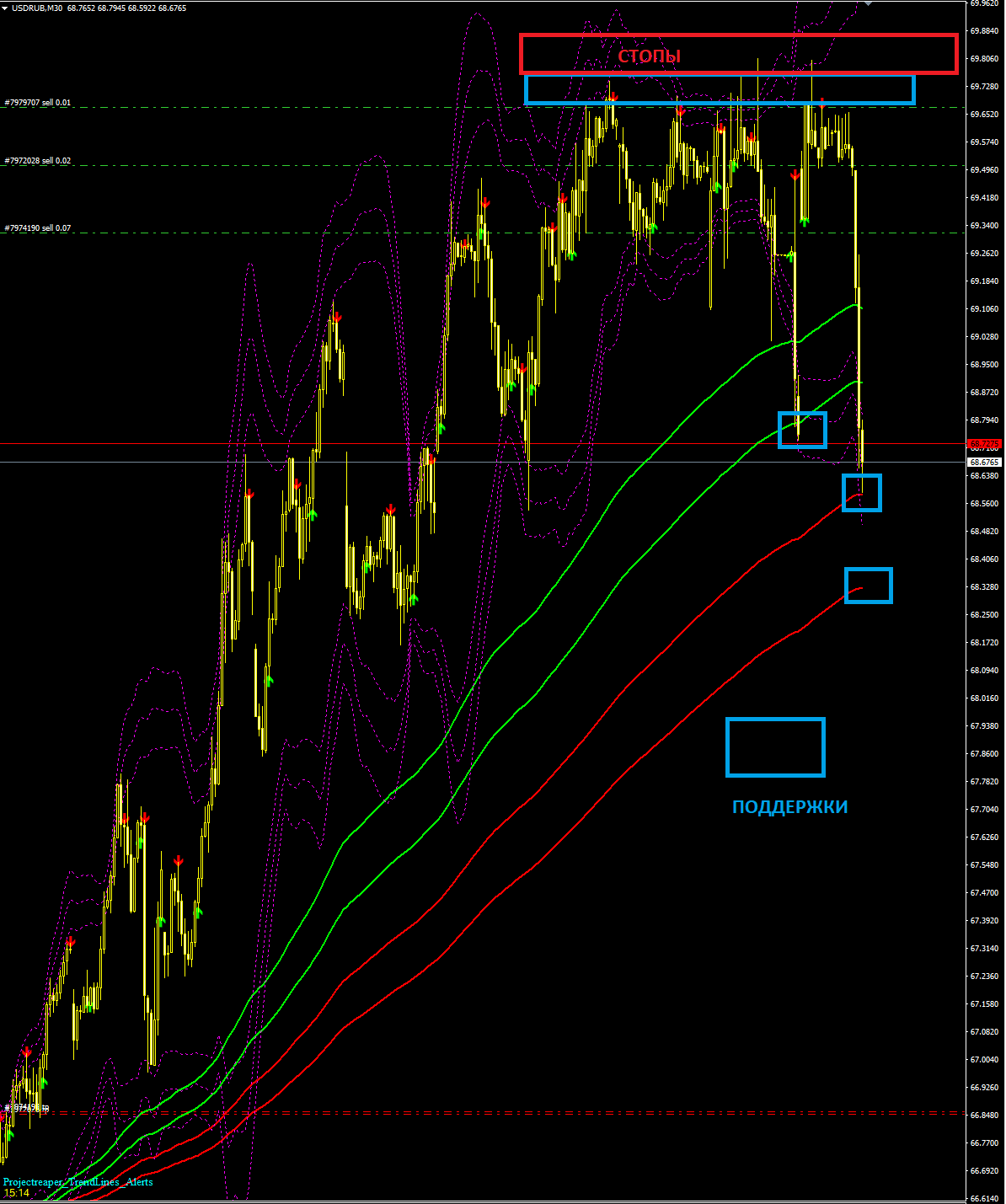Click the red 68.7275 price tag
The height and width of the screenshot is (1204, 1006).
[985, 443]
